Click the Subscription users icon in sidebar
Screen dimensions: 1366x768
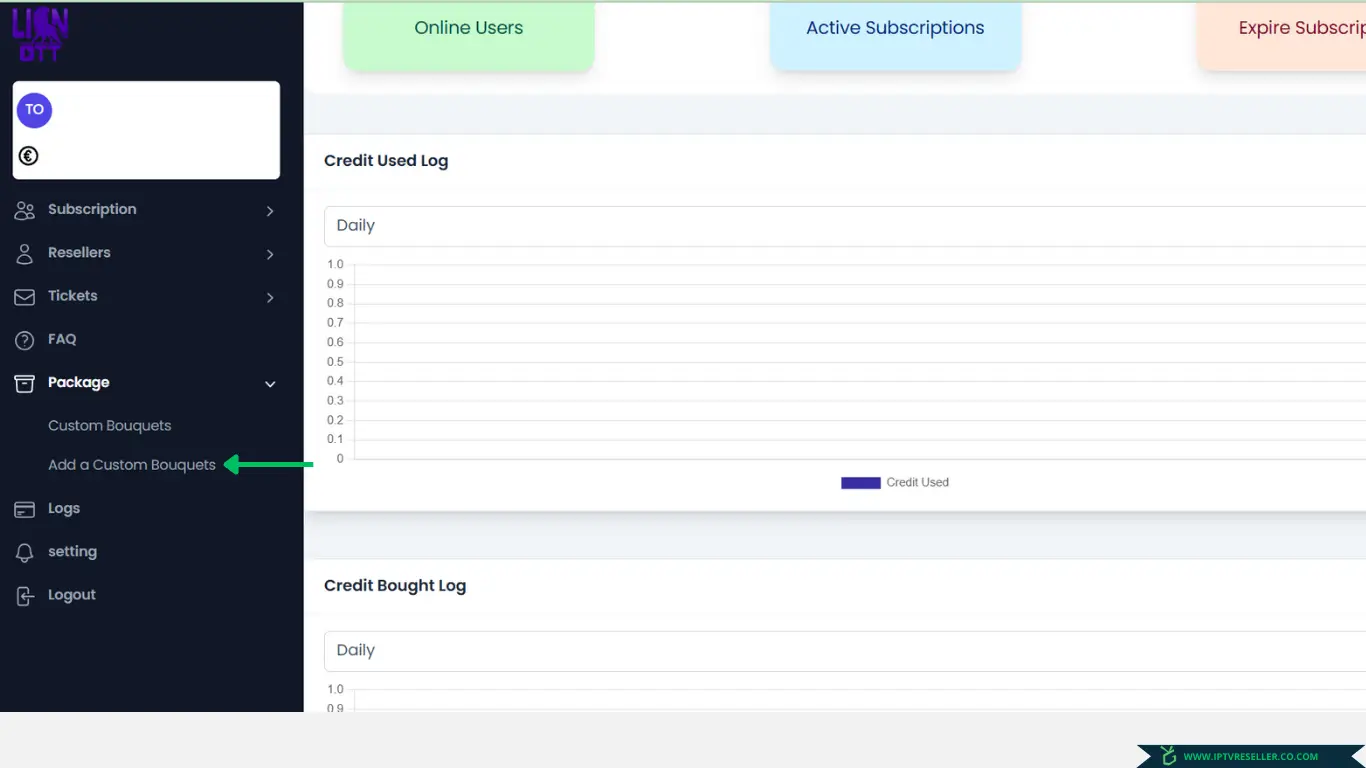[x=24, y=210]
